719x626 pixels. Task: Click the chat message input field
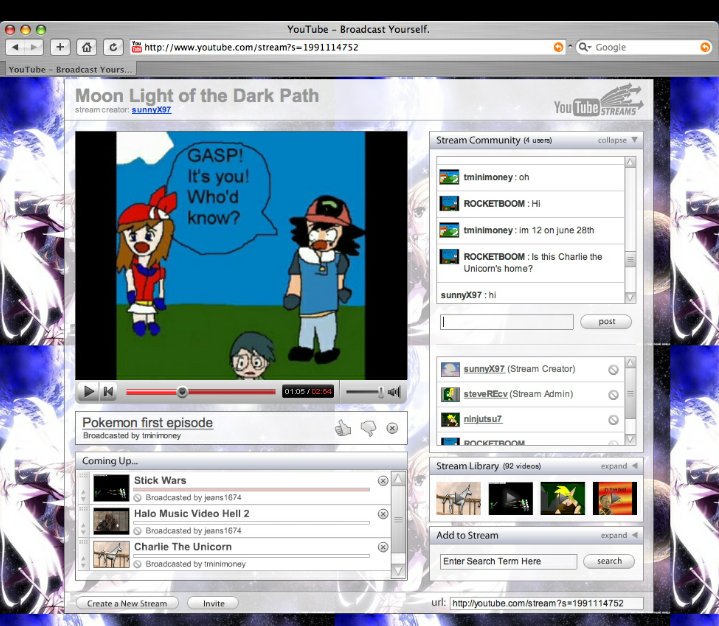point(507,322)
